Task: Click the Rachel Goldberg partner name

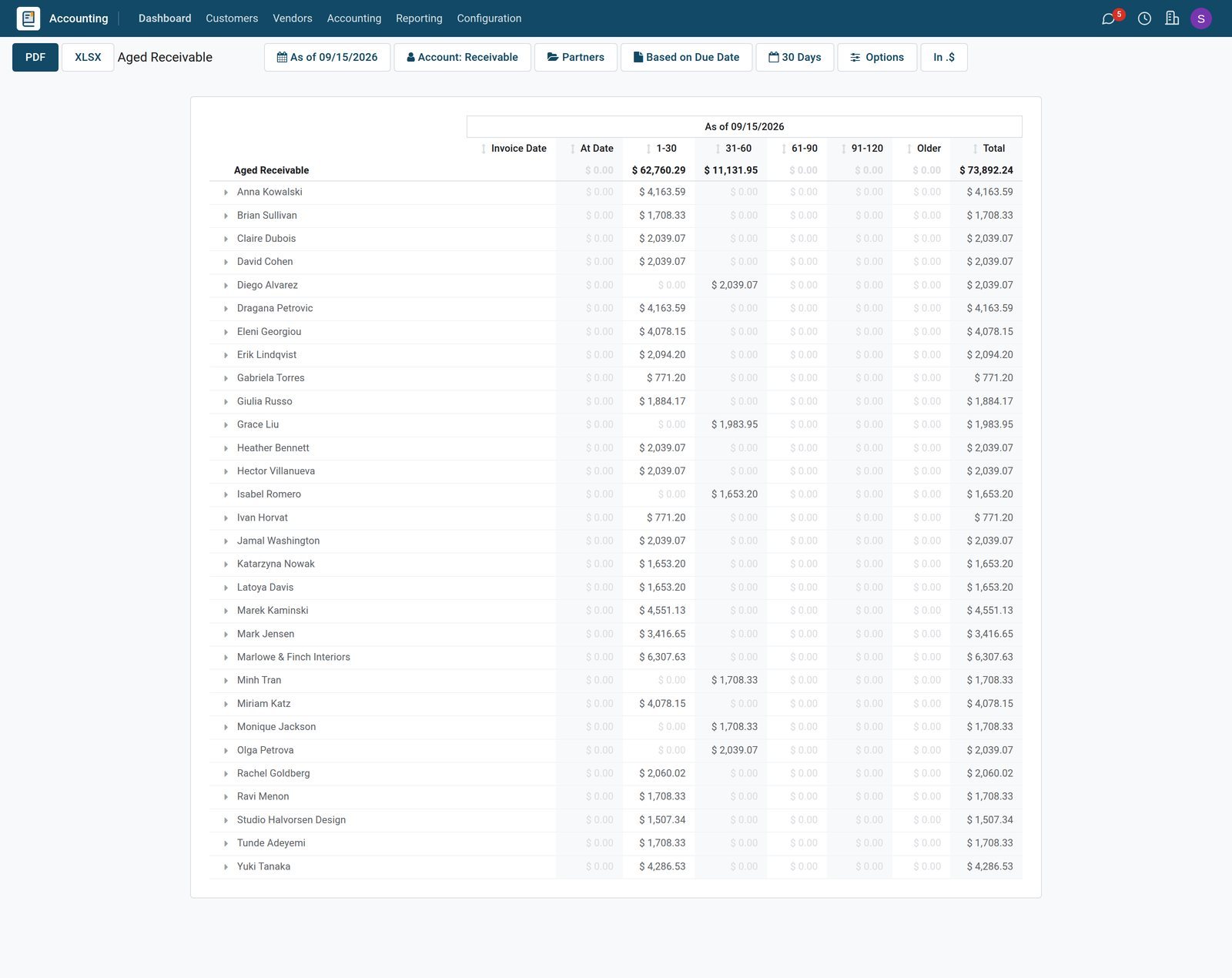Action: (x=273, y=773)
